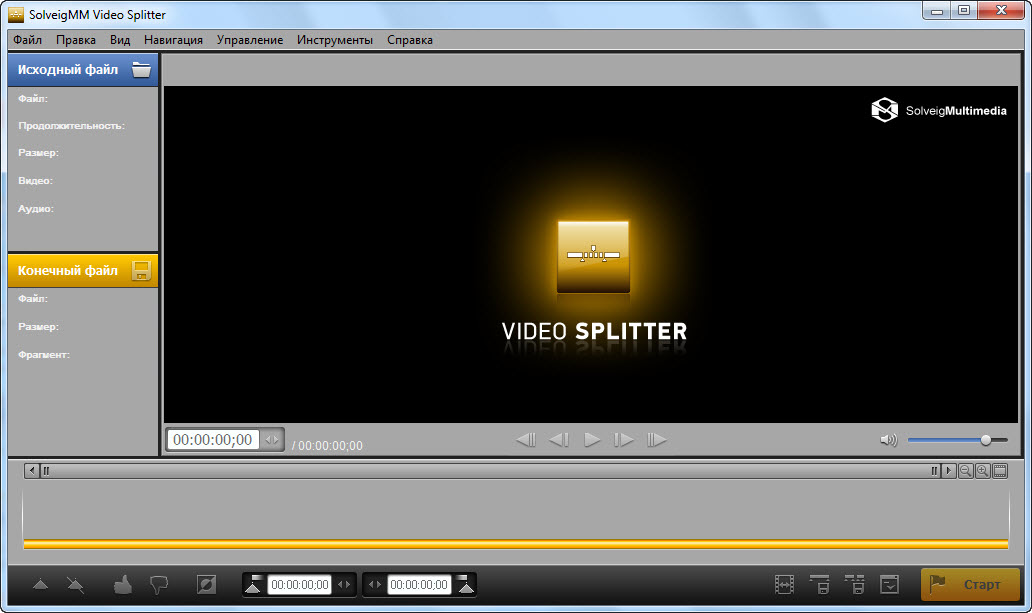1032x613 pixels.
Task: Save selected fragment as single file icon
Action: click(x=819, y=584)
